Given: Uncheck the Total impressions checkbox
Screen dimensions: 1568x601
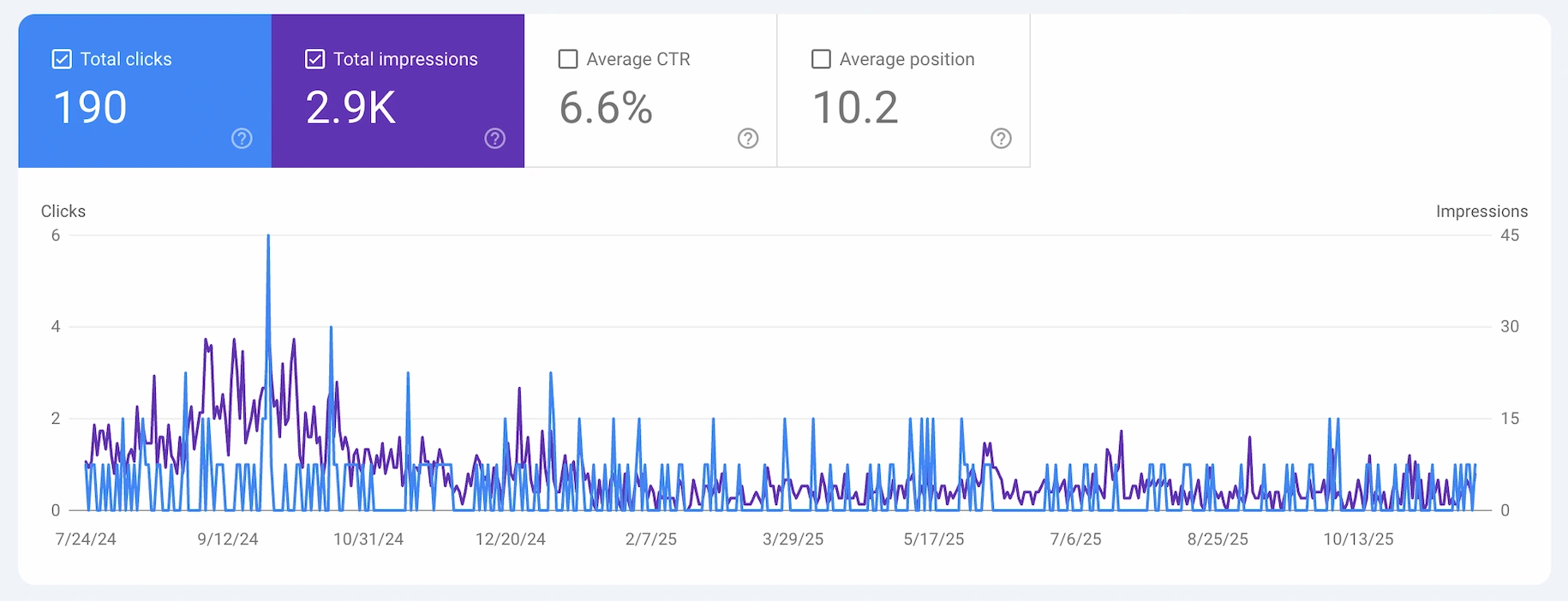Looking at the screenshot, I should (314, 59).
